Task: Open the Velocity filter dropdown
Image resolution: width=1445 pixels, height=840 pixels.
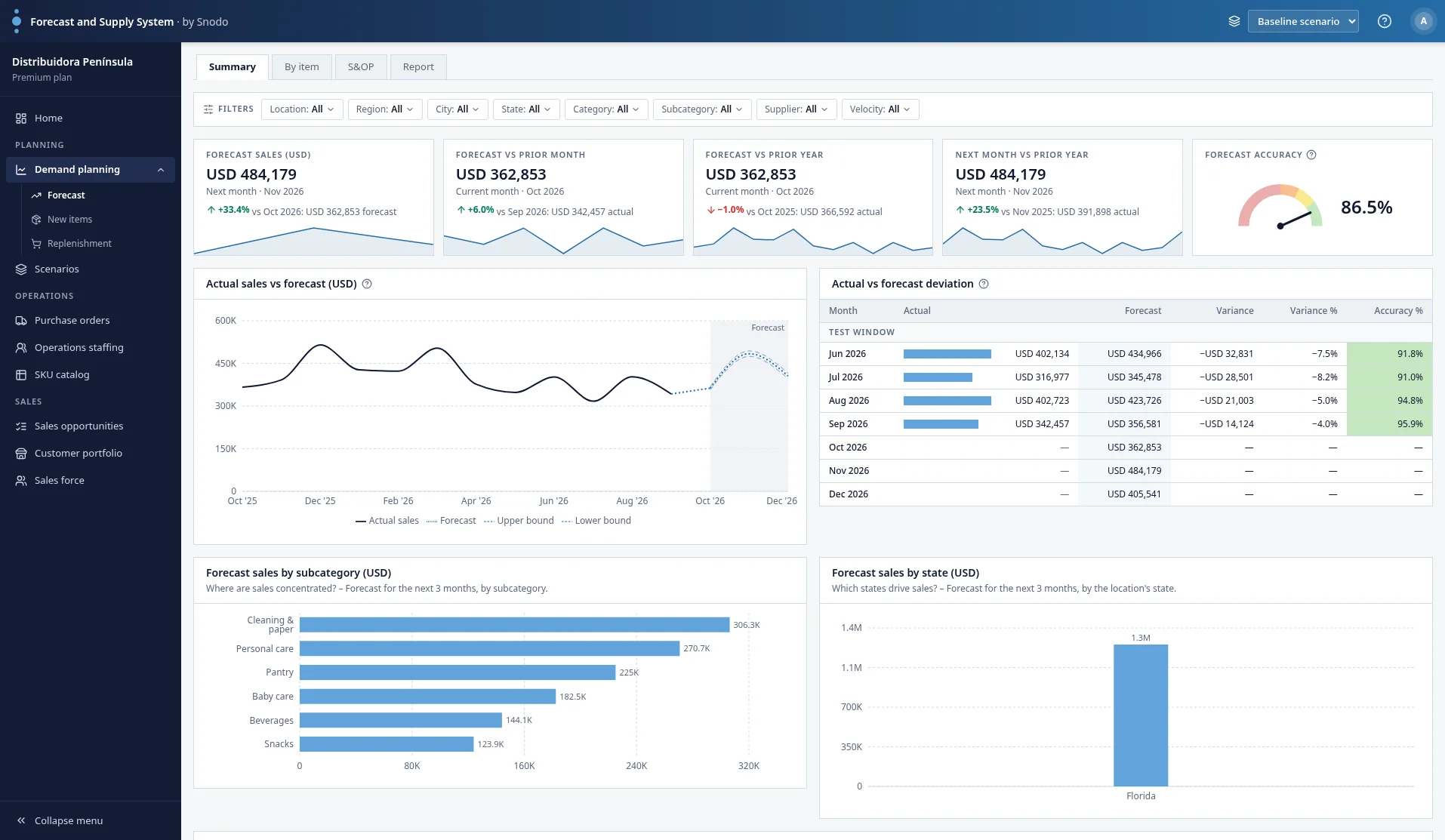Action: (880, 109)
